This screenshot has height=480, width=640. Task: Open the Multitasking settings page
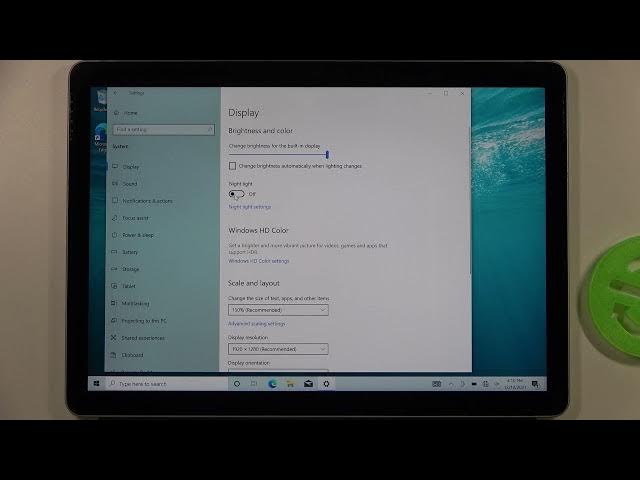pyautogui.click(x=130, y=303)
